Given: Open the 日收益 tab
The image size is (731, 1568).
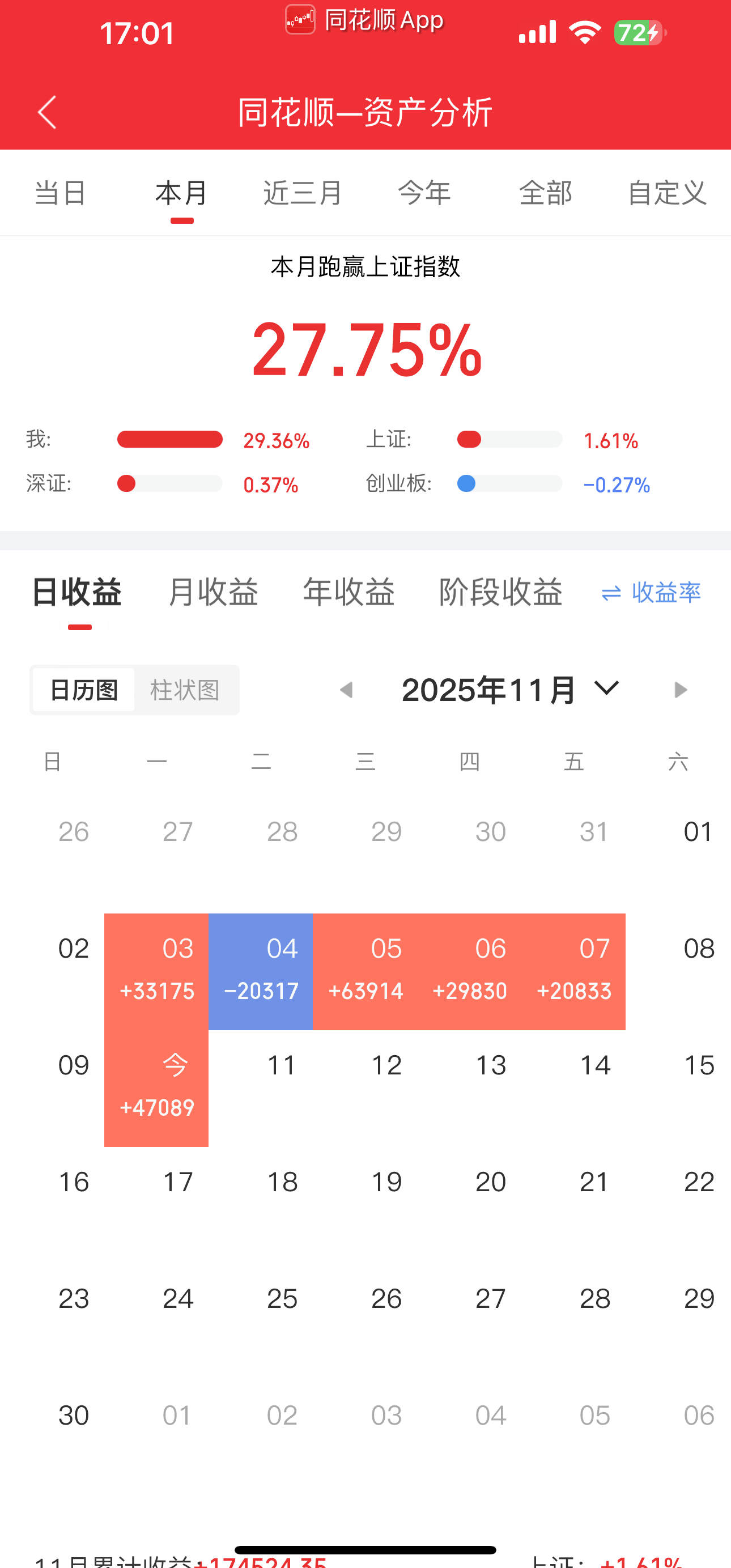Looking at the screenshot, I should pyautogui.click(x=77, y=592).
